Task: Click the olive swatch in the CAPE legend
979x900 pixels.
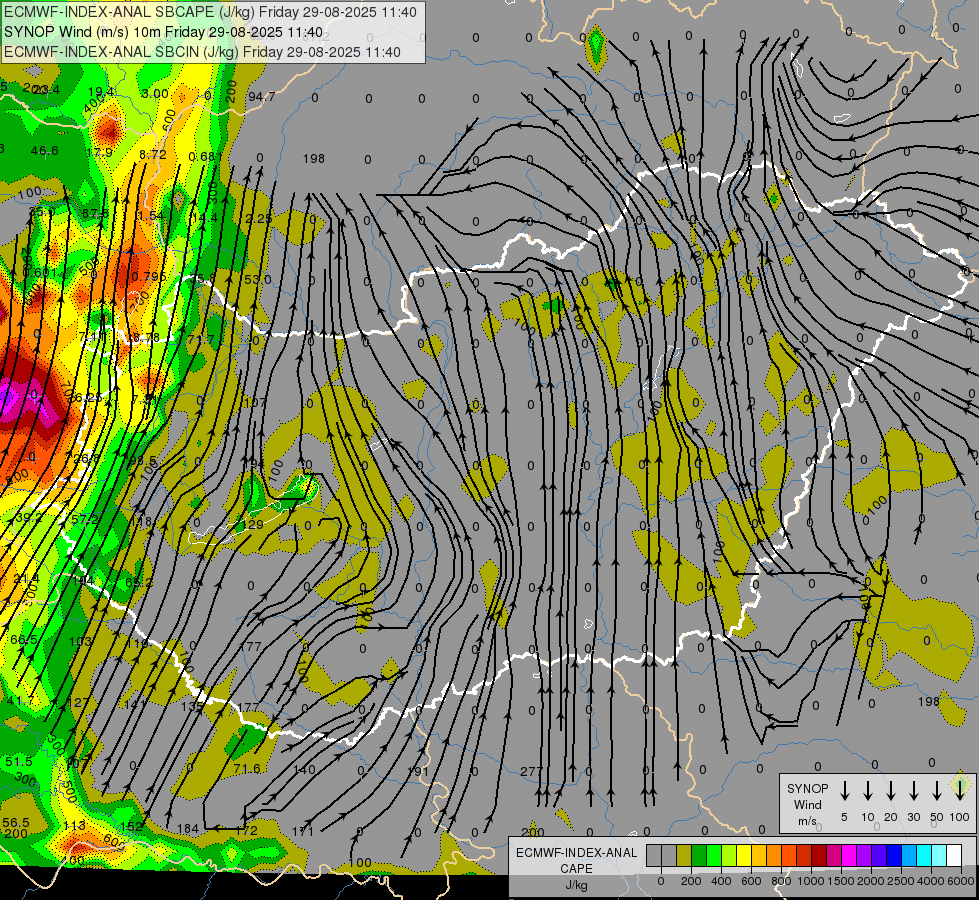Action: pyautogui.click(x=684, y=855)
